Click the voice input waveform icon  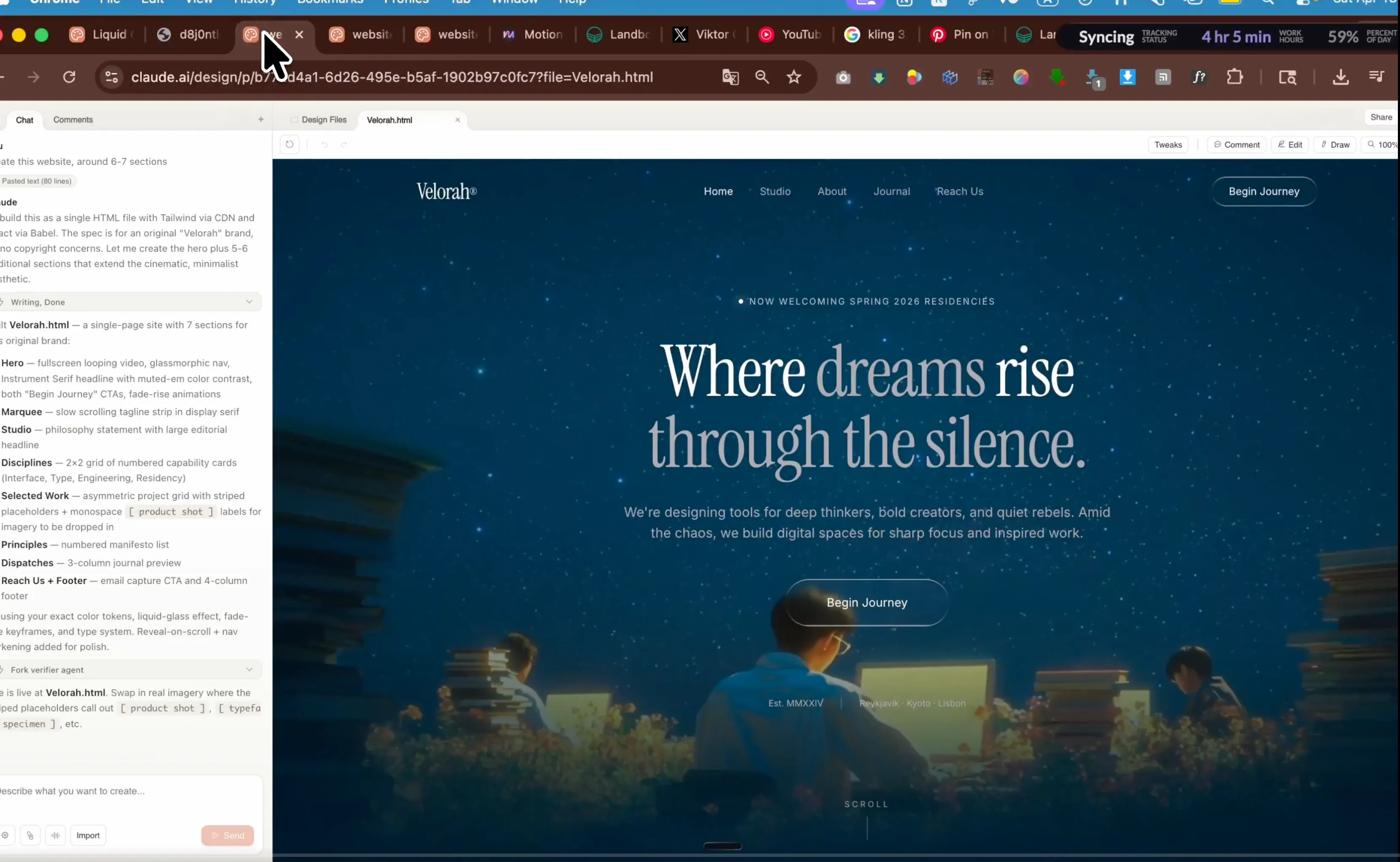tap(55, 835)
